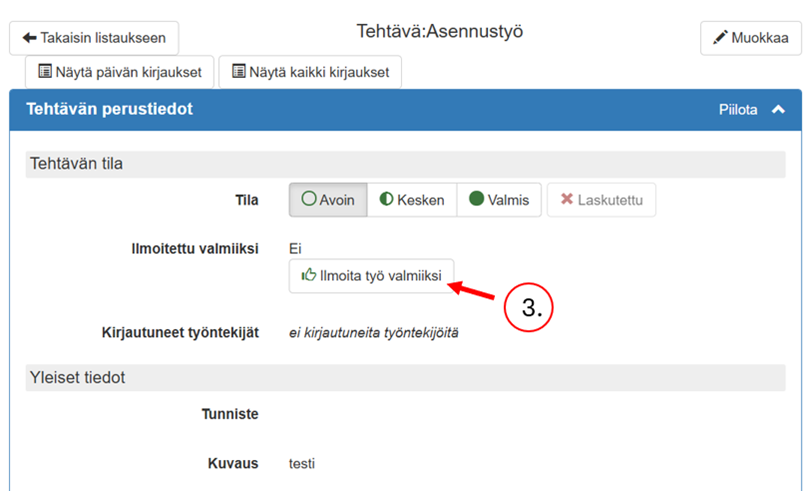Click the red X icon on Laskutettu

click(x=567, y=200)
